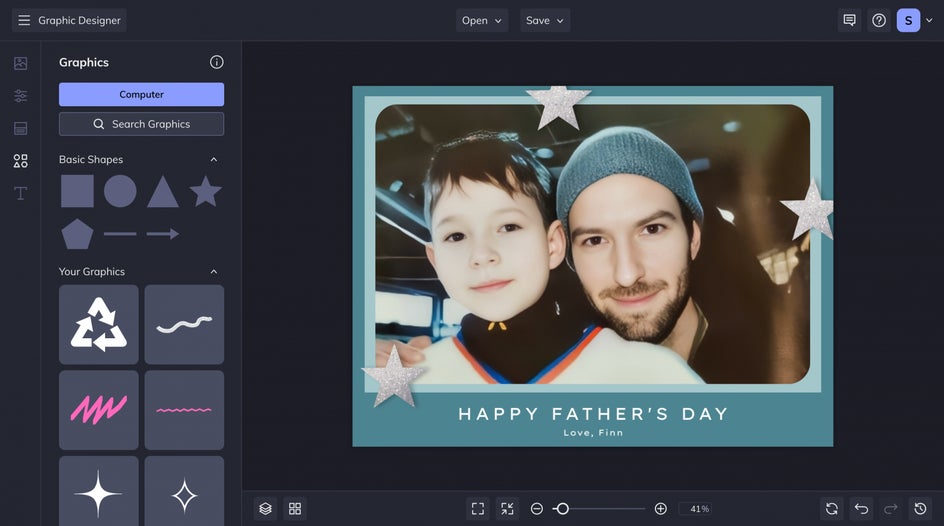Add the triangle basic shape
This screenshot has width=944, height=526.
click(x=163, y=192)
